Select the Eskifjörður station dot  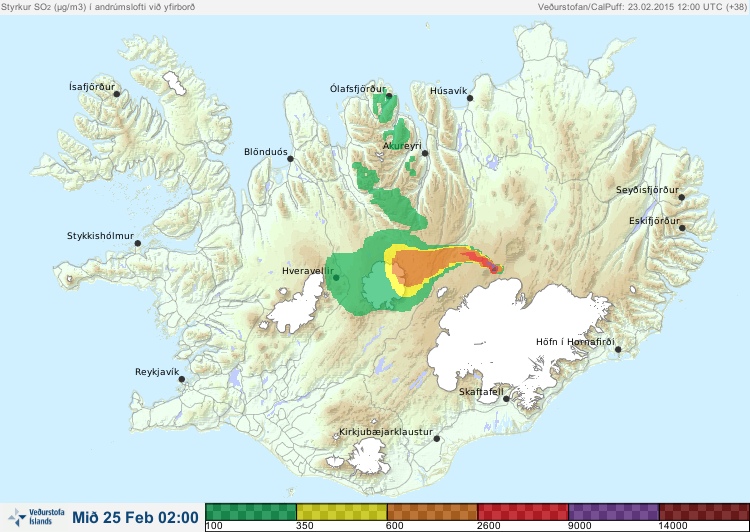point(683,228)
